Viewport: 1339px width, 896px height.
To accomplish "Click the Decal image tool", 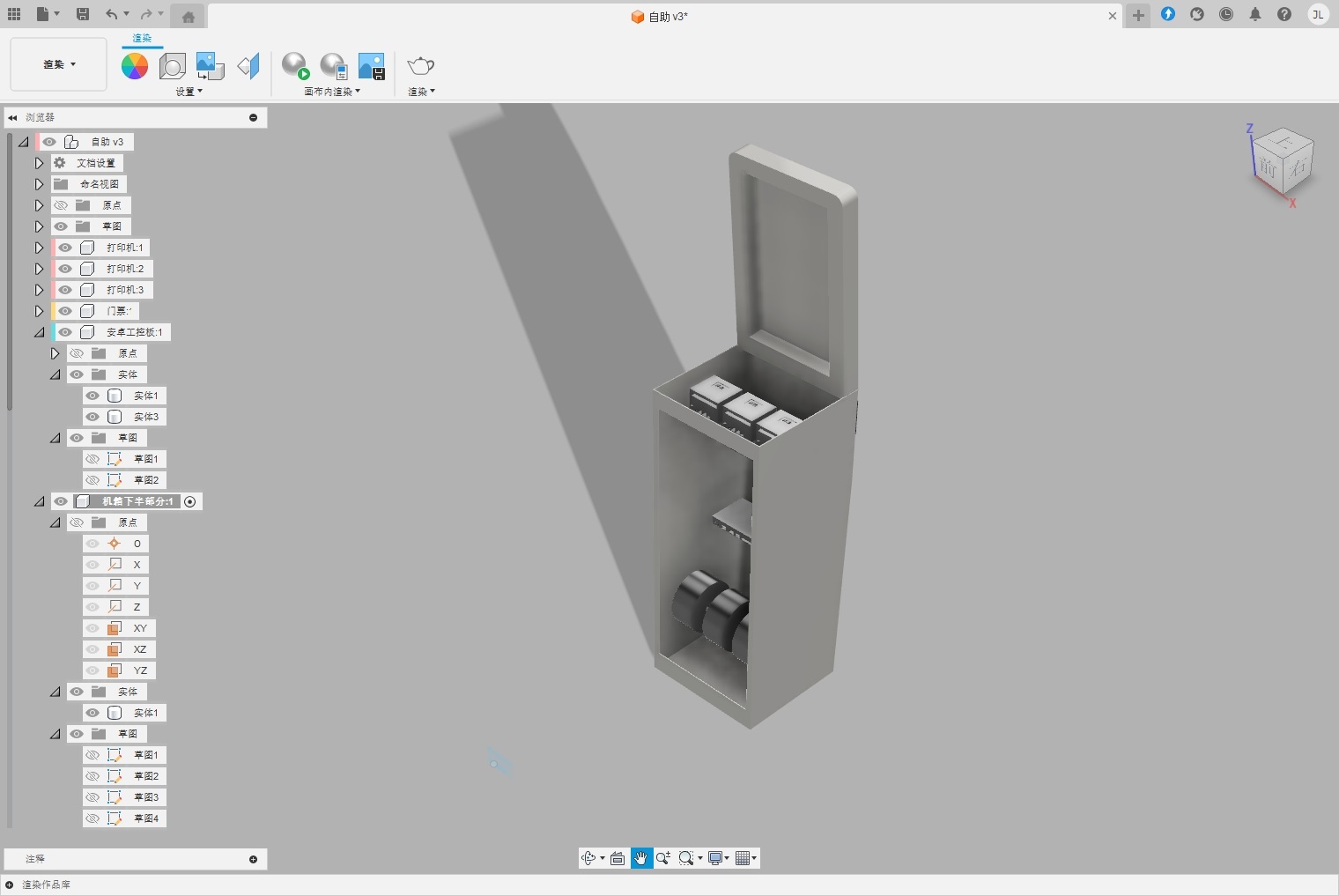I will pyautogui.click(x=210, y=66).
